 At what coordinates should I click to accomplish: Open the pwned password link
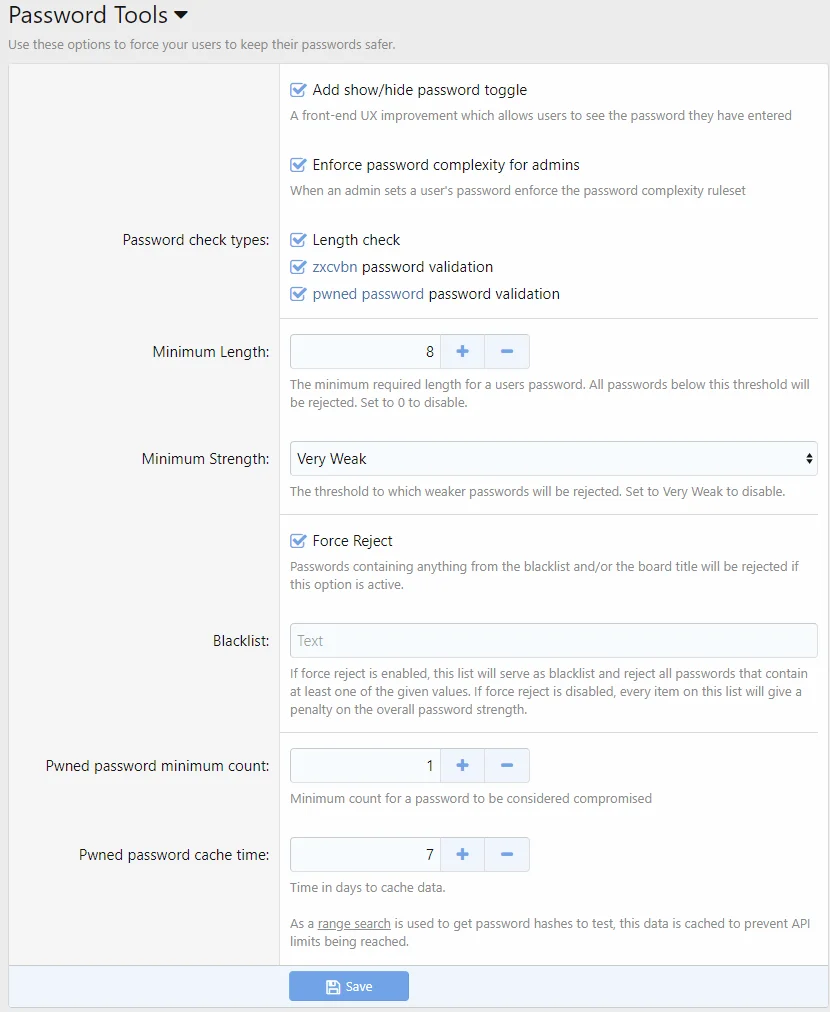coord(368,294)
